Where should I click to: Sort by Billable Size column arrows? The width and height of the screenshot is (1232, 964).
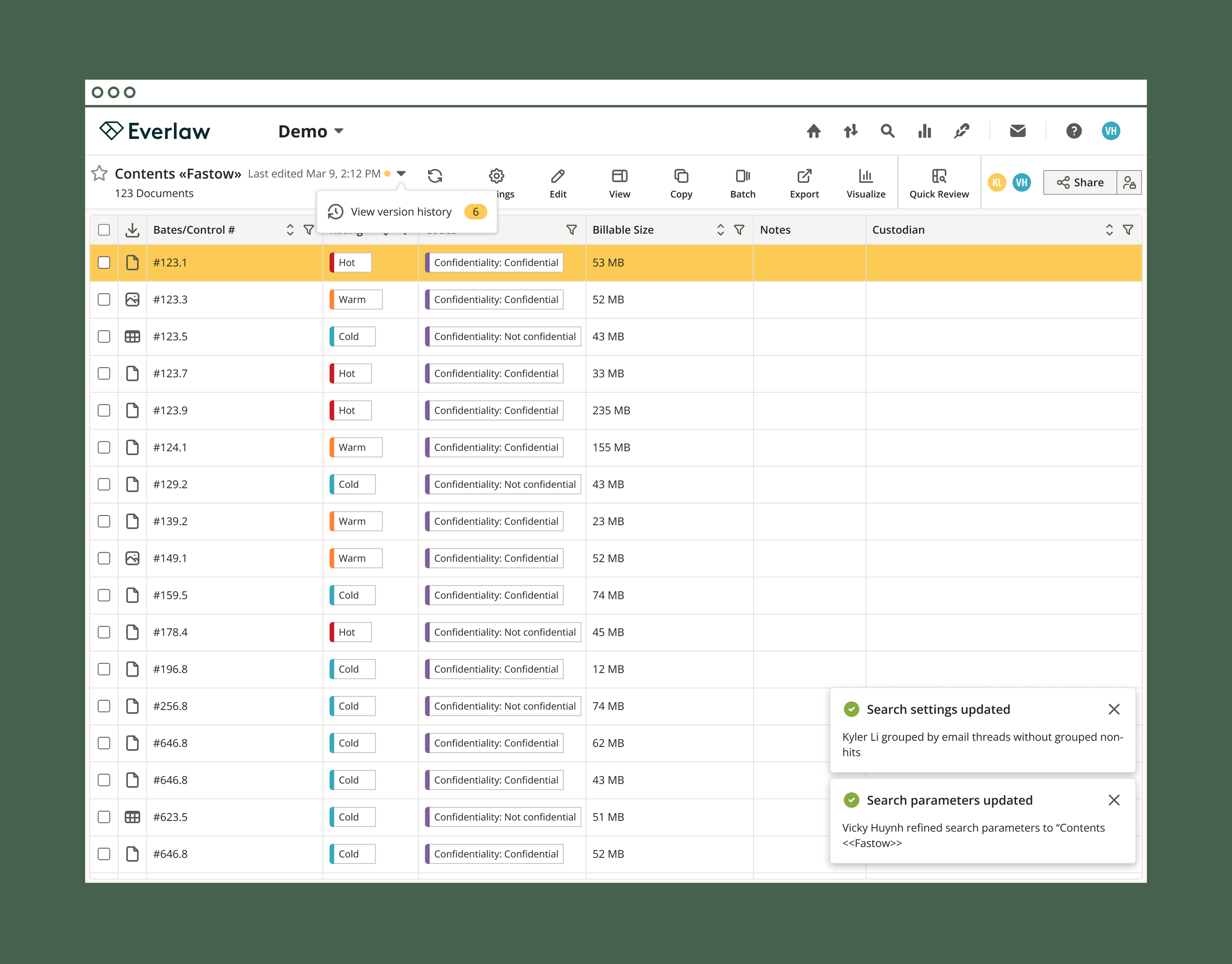click(x=720, y=230)
